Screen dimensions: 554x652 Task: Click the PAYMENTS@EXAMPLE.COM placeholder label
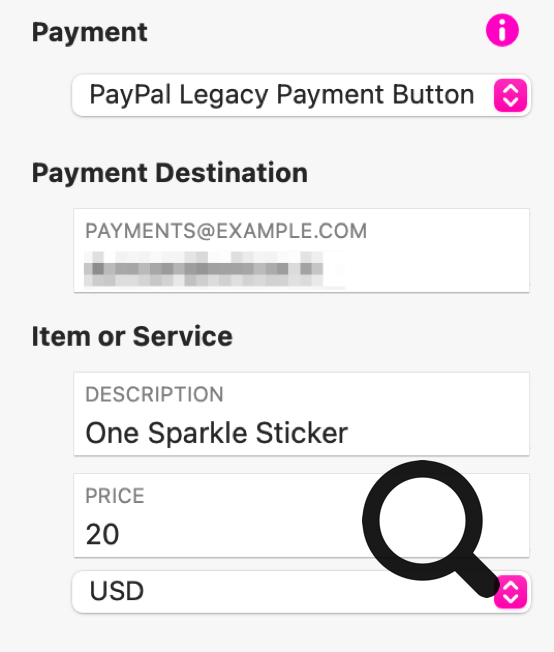[x=226, y=231]
